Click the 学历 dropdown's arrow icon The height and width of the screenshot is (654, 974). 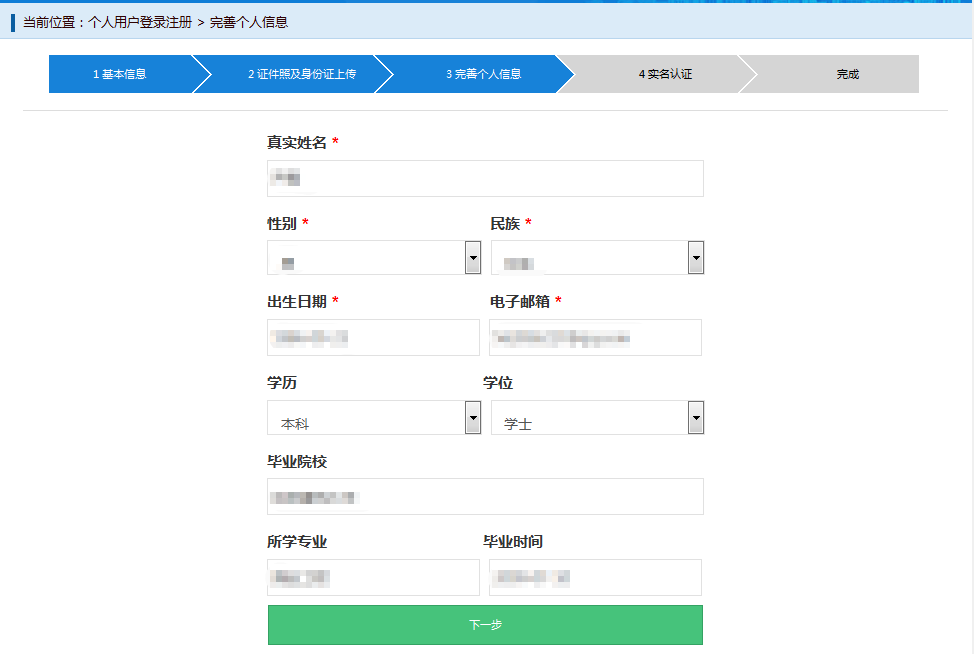click(x=471, y=417)
